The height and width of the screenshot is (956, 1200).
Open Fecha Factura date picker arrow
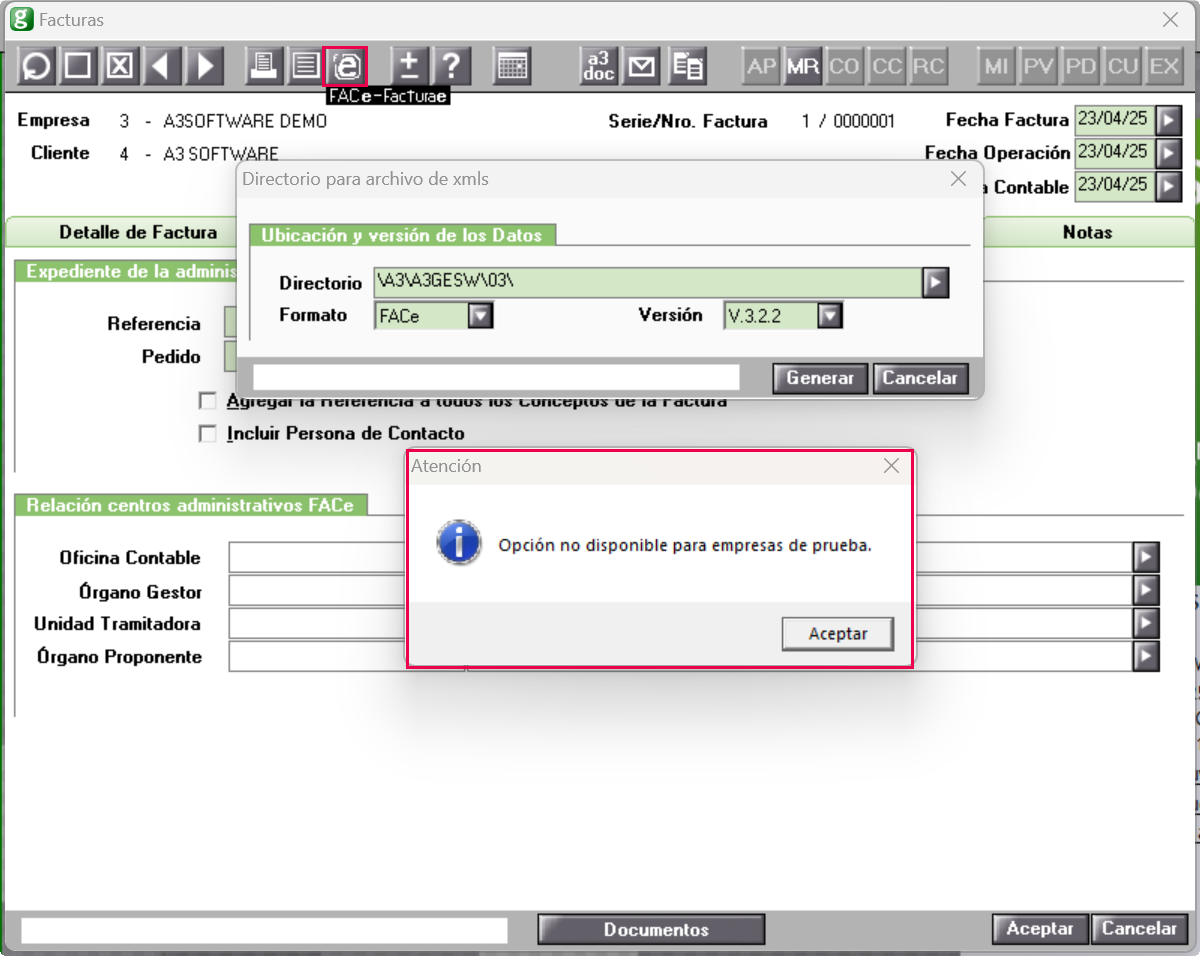(1169, 120)
